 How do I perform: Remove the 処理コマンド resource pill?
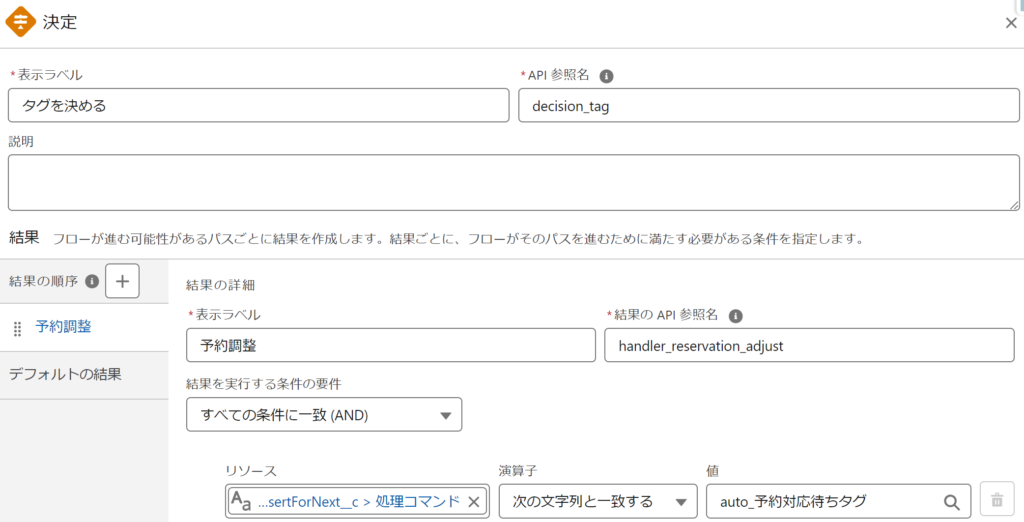click(x=474, y=501)
